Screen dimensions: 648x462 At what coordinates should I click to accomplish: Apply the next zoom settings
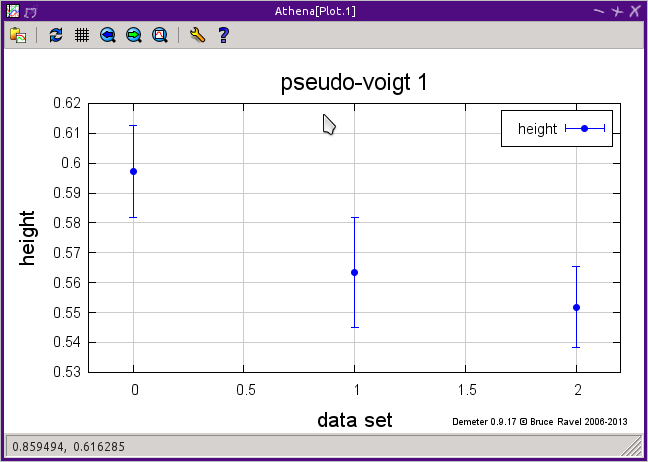133,35
